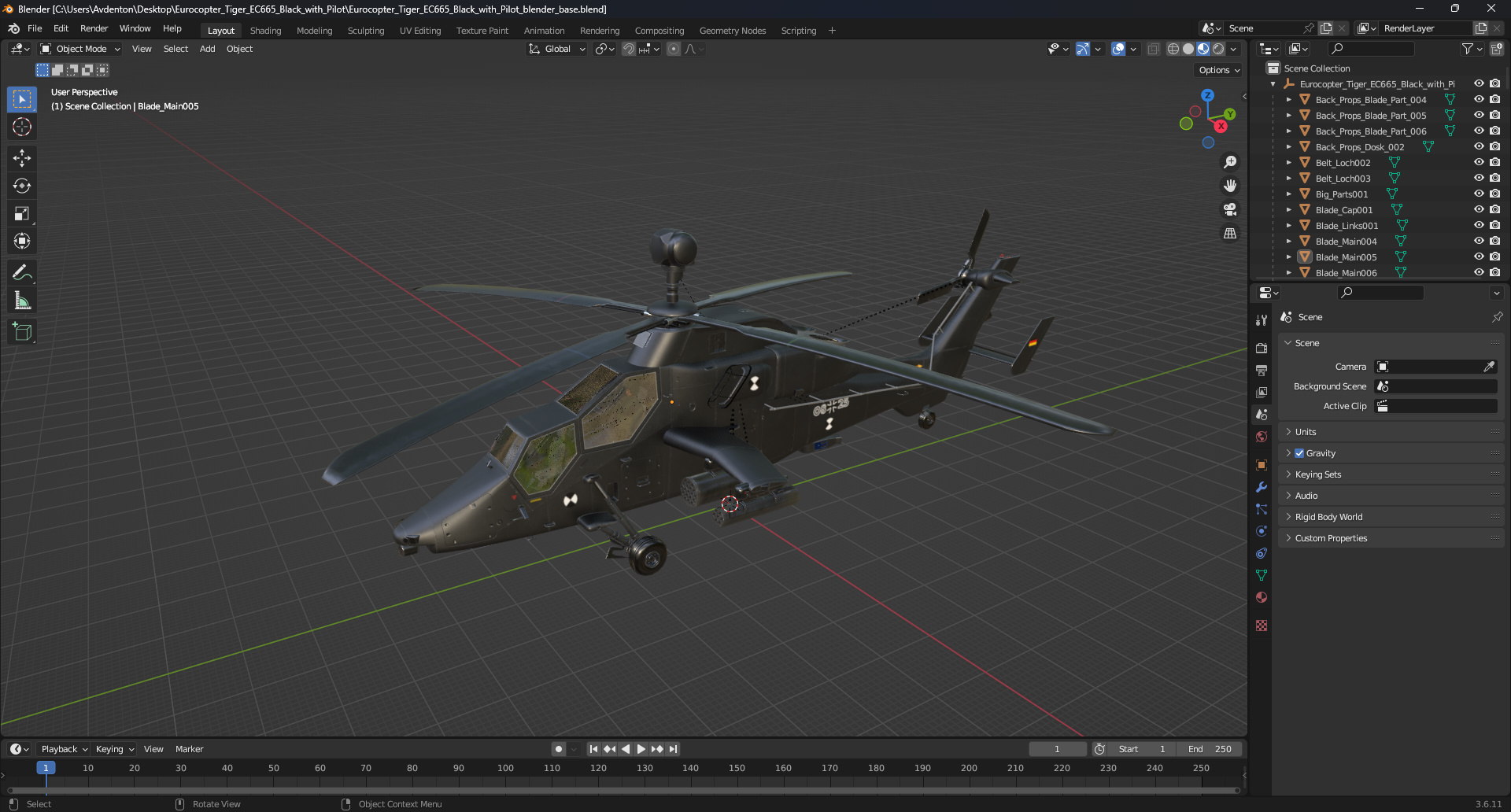Open the Texture properties tab
This screenshot has width=1511, height=812.
[x=1262, y=626]
